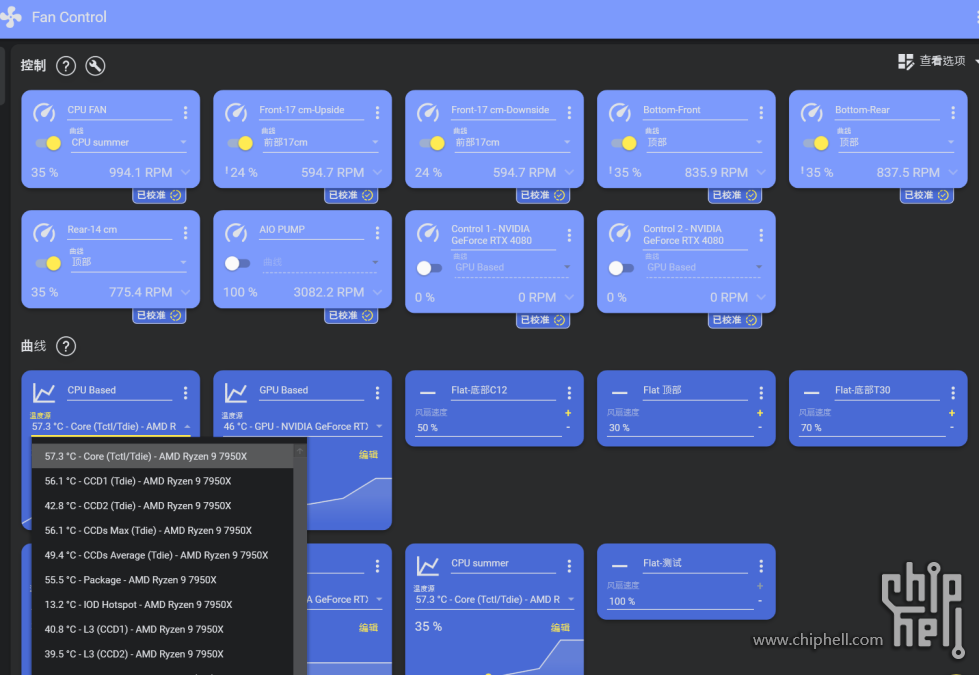Open the Rear-14 cm card three-dot menu
The height and width of the screenshot is (675, 979).
[185, 232]
